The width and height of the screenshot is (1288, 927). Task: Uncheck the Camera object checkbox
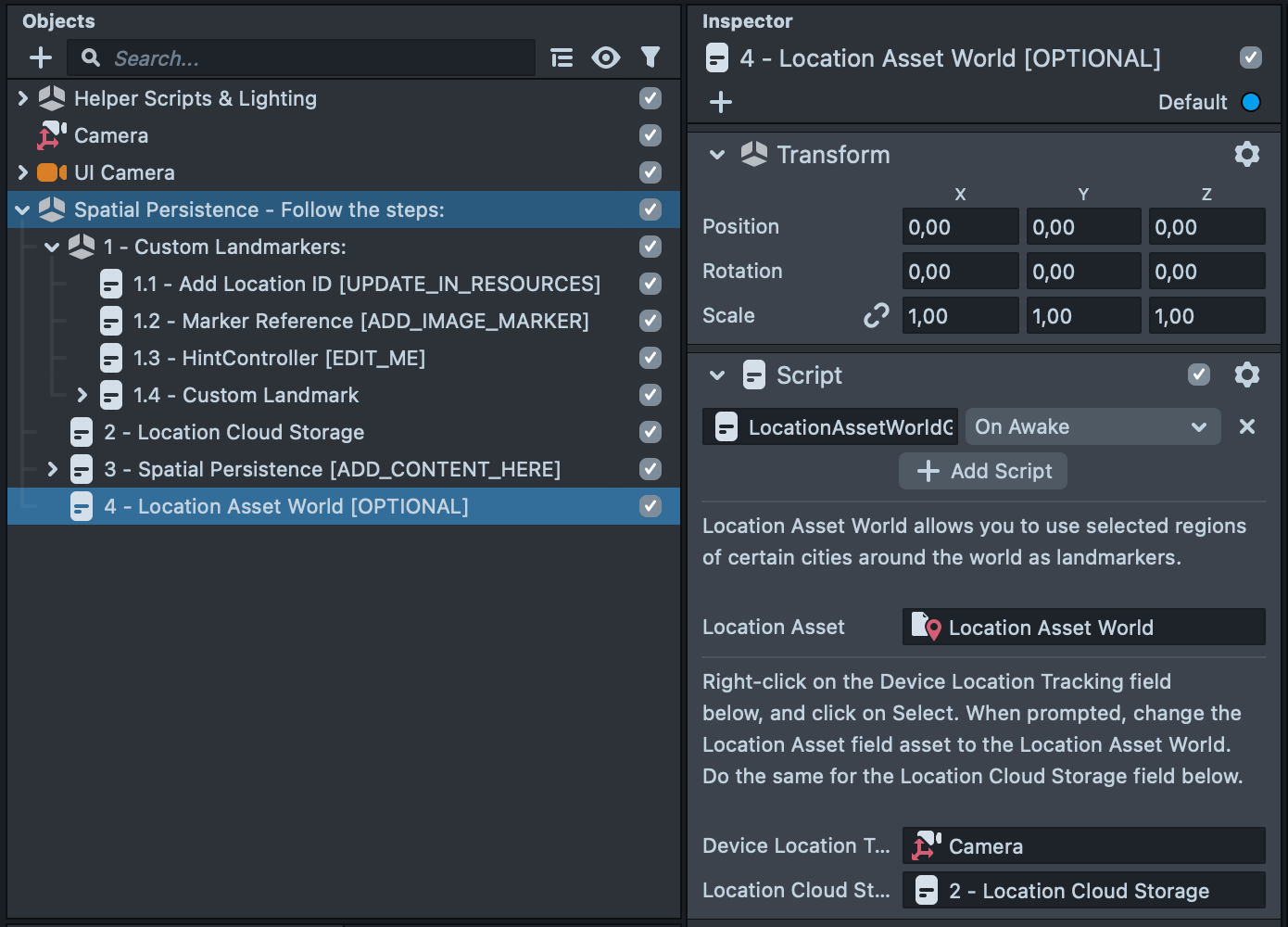[650, 135]
